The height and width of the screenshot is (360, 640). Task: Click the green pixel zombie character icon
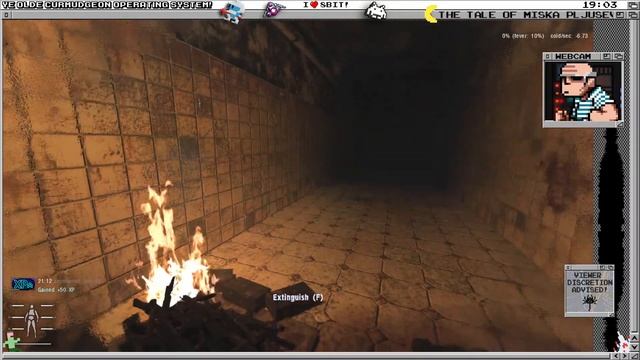pyautogui.click(x=10, y=341)
